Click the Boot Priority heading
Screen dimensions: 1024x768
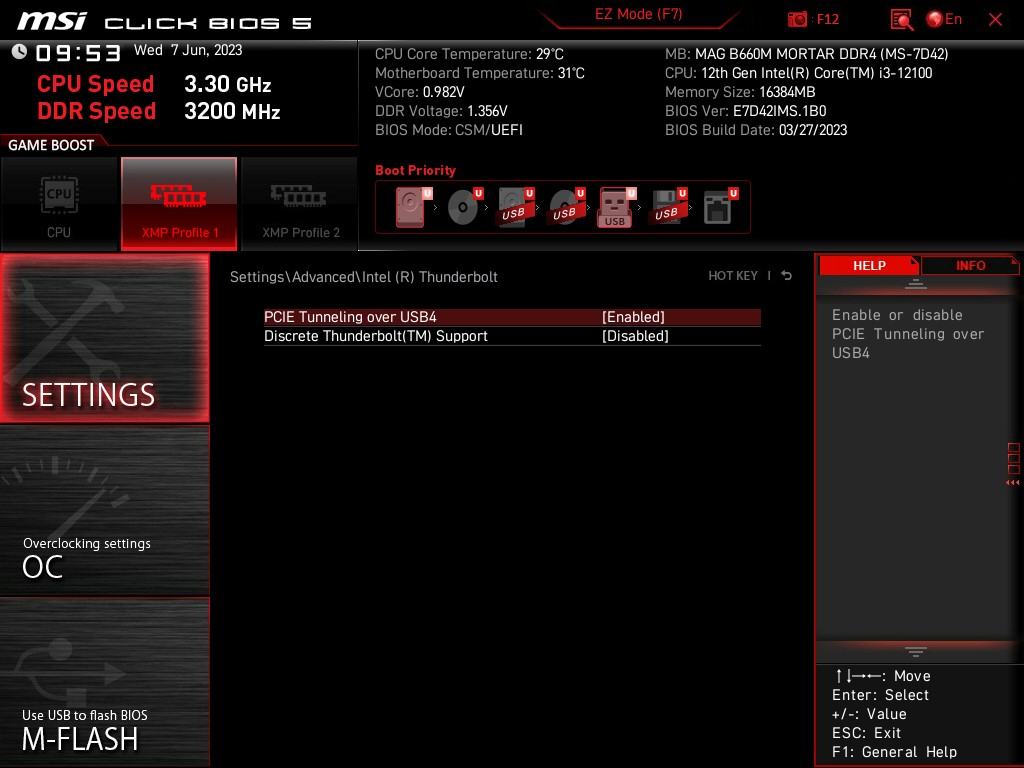click(415, 170)
